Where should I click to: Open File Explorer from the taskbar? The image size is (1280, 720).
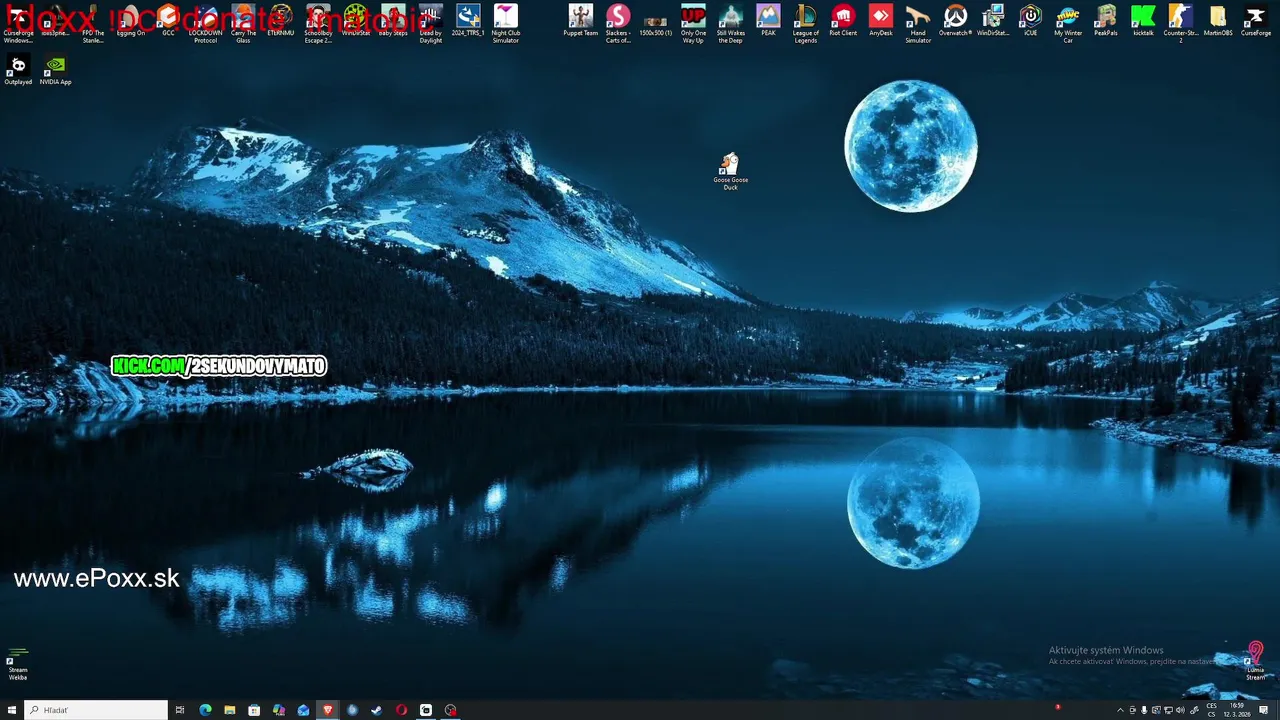point(229,710)
